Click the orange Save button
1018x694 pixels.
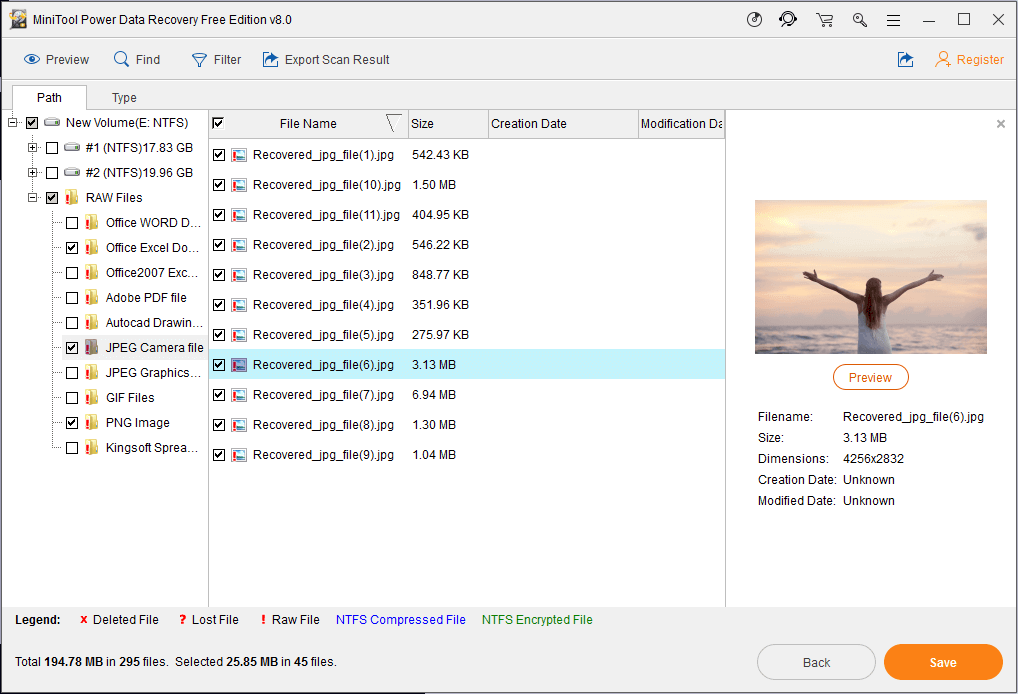coord(942,662)
